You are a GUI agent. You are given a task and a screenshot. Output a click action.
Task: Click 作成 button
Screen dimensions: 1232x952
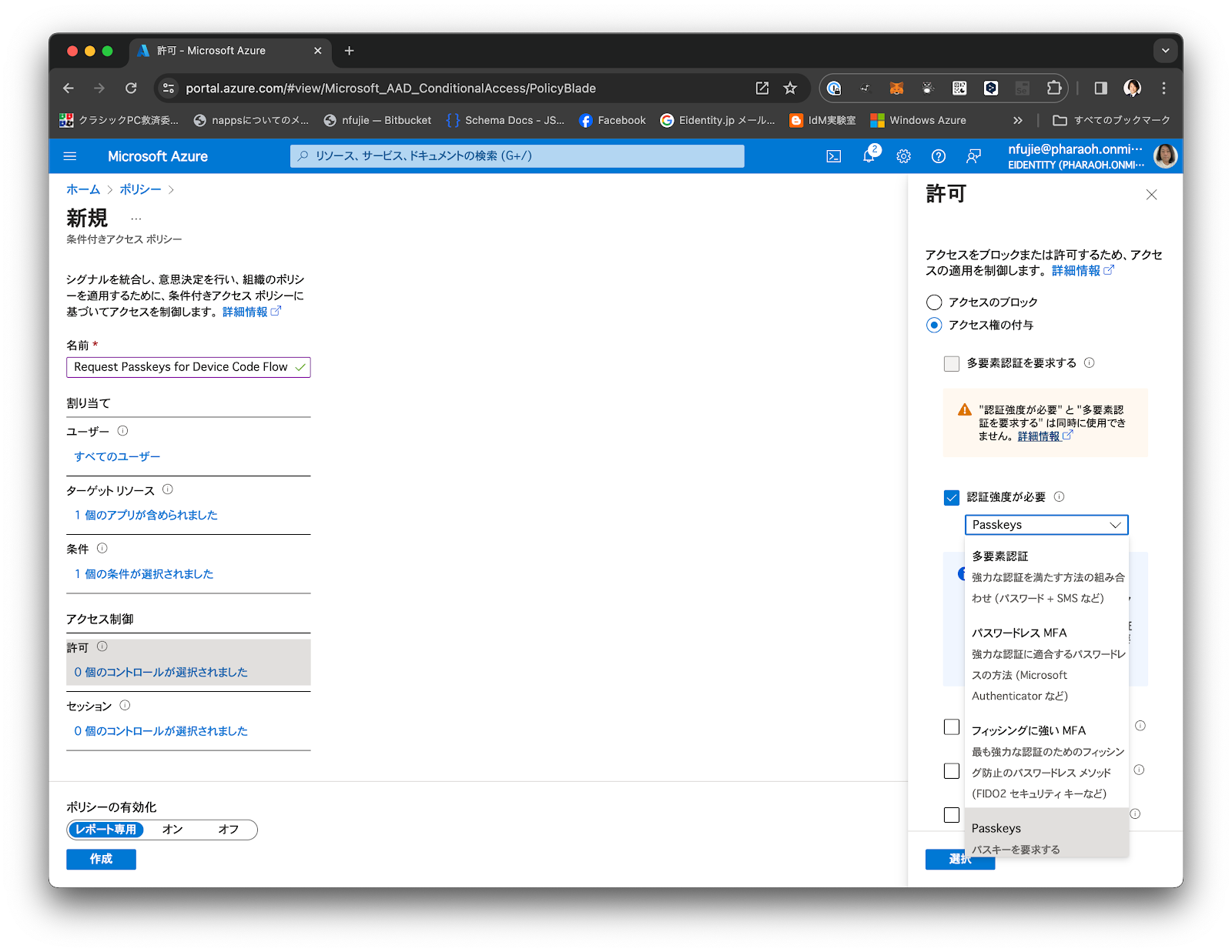[x=101, y=859]
